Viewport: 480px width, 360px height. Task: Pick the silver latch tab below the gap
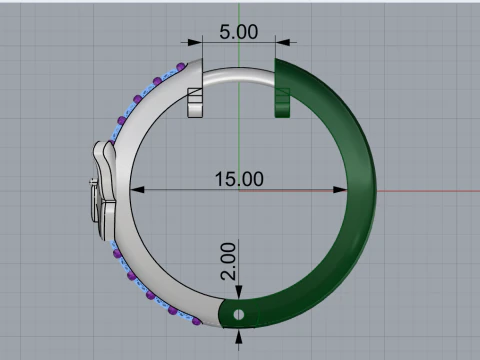click(195, 103)
